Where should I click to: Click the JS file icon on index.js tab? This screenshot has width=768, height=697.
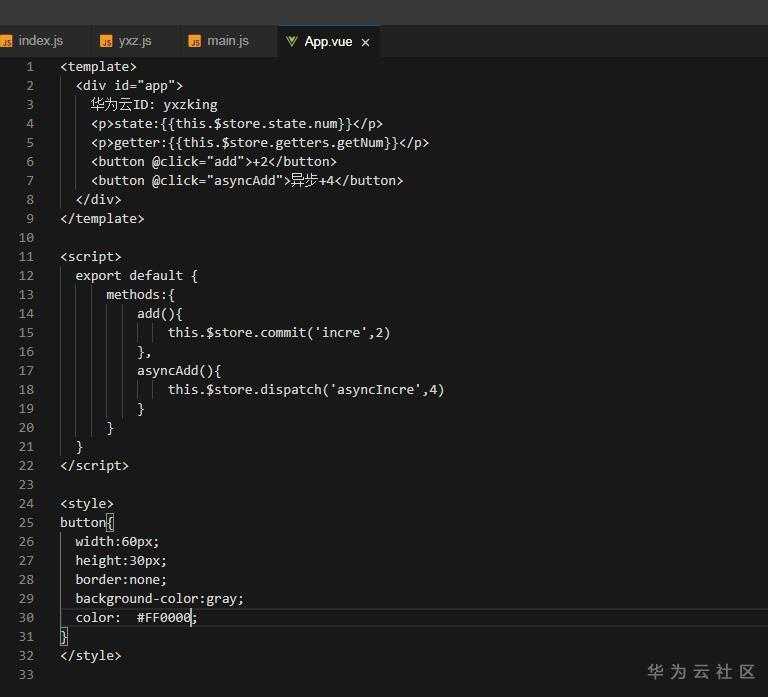point(6,41)
